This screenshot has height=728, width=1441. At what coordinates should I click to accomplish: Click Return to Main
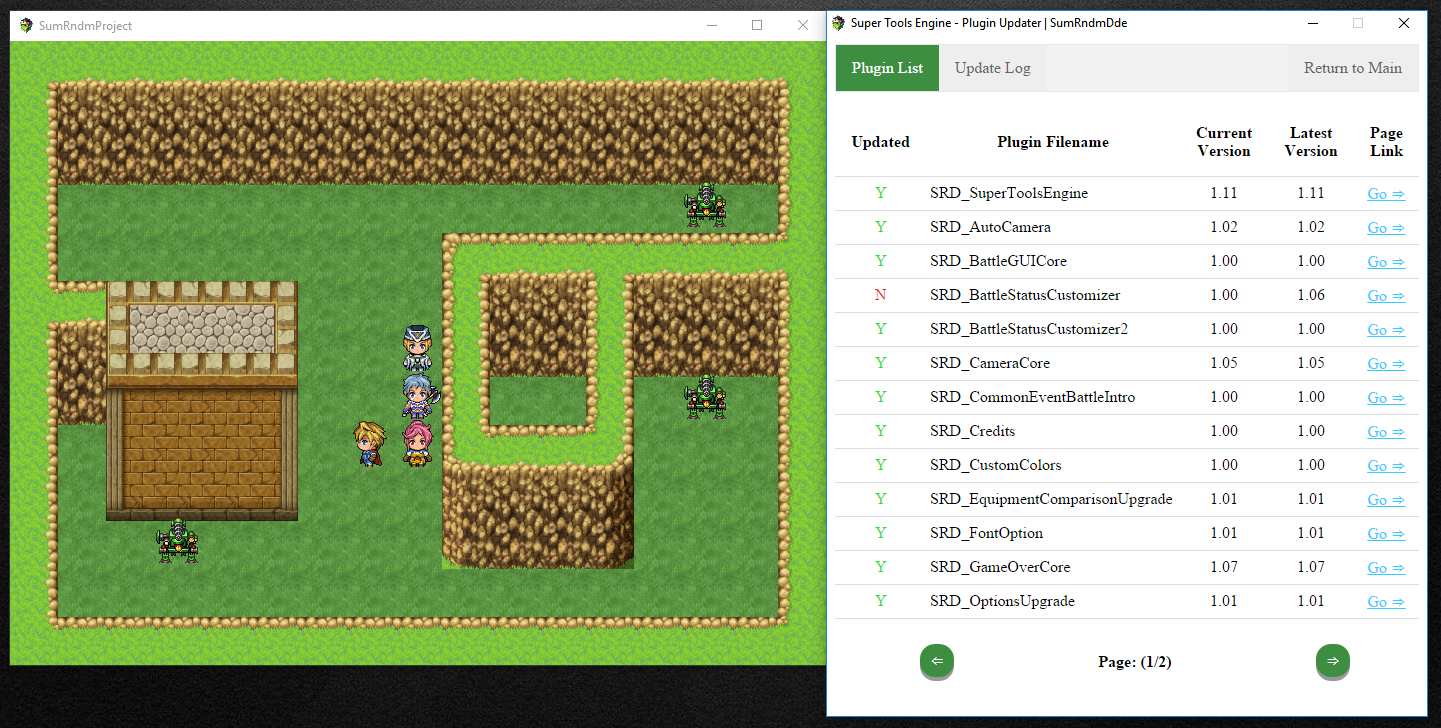click(1352, 68)
